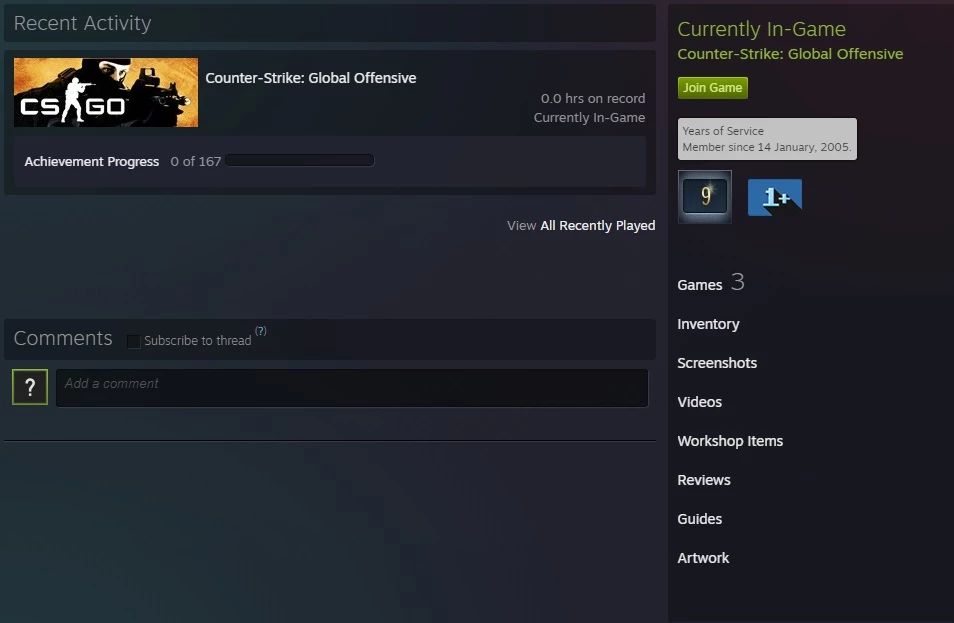Open the Screenshots section
Viewport: 954px width, 623px height.
click(717, 363)
